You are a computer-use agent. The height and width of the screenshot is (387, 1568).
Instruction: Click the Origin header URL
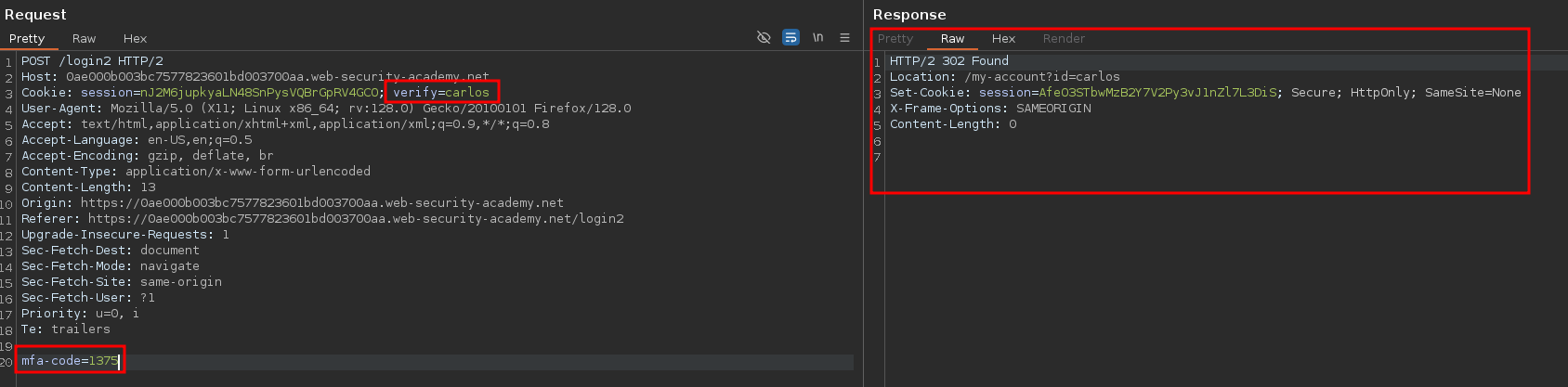click(x=321, y=203)
